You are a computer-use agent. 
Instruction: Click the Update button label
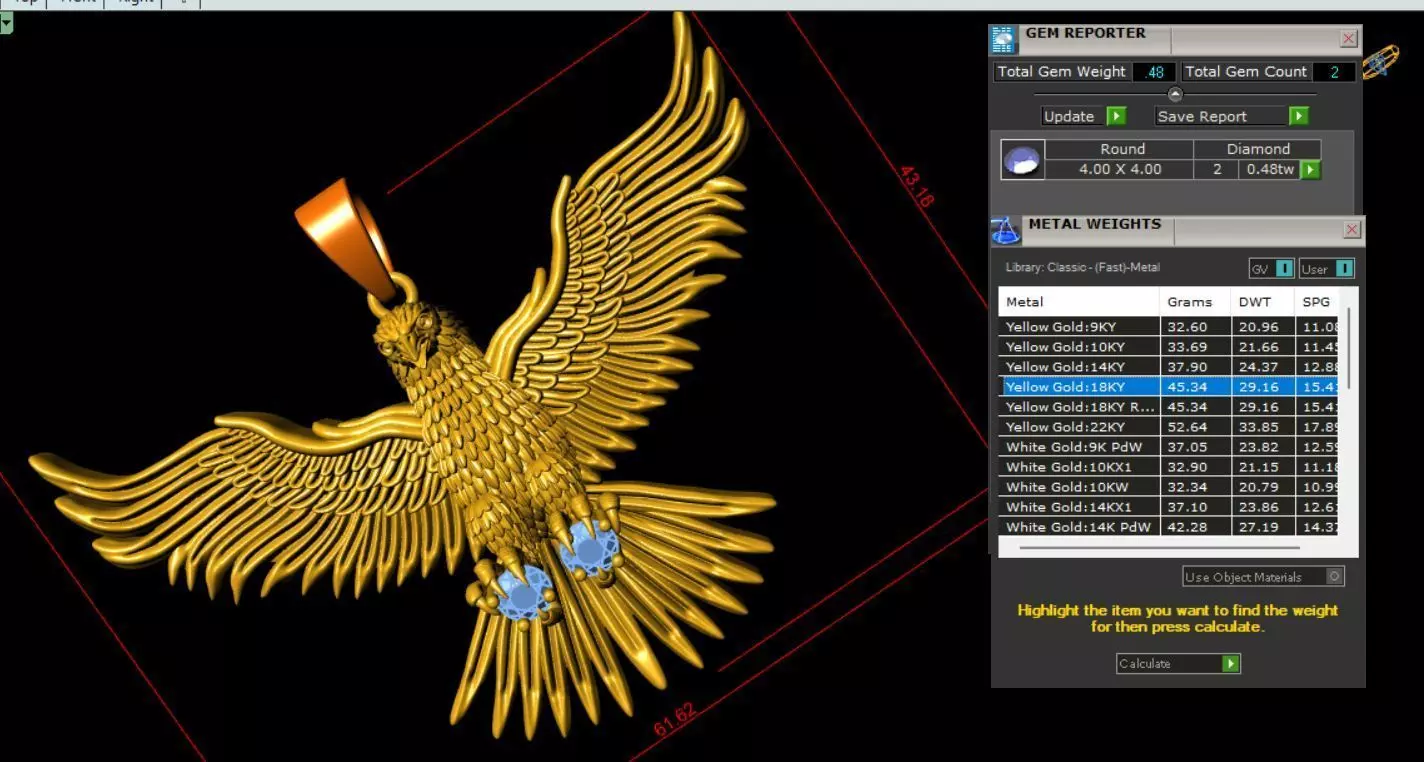point(1069,116)
